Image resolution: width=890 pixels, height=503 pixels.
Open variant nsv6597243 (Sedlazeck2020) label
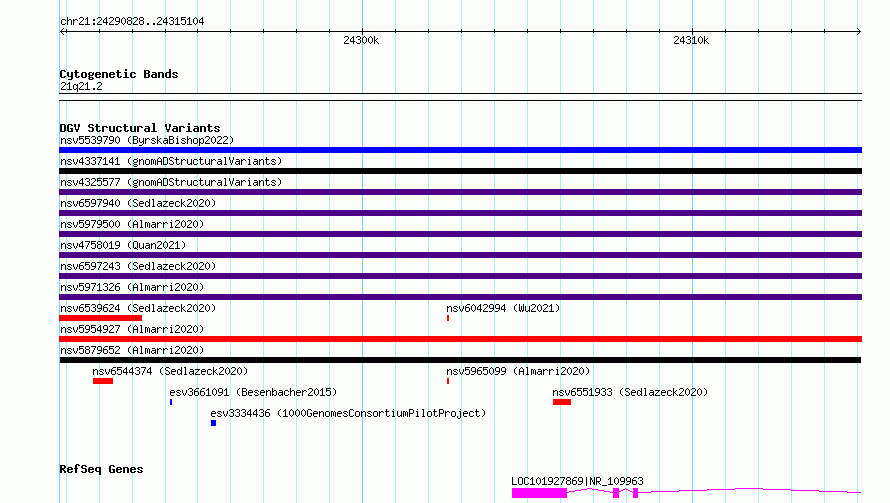coord(138,266)
